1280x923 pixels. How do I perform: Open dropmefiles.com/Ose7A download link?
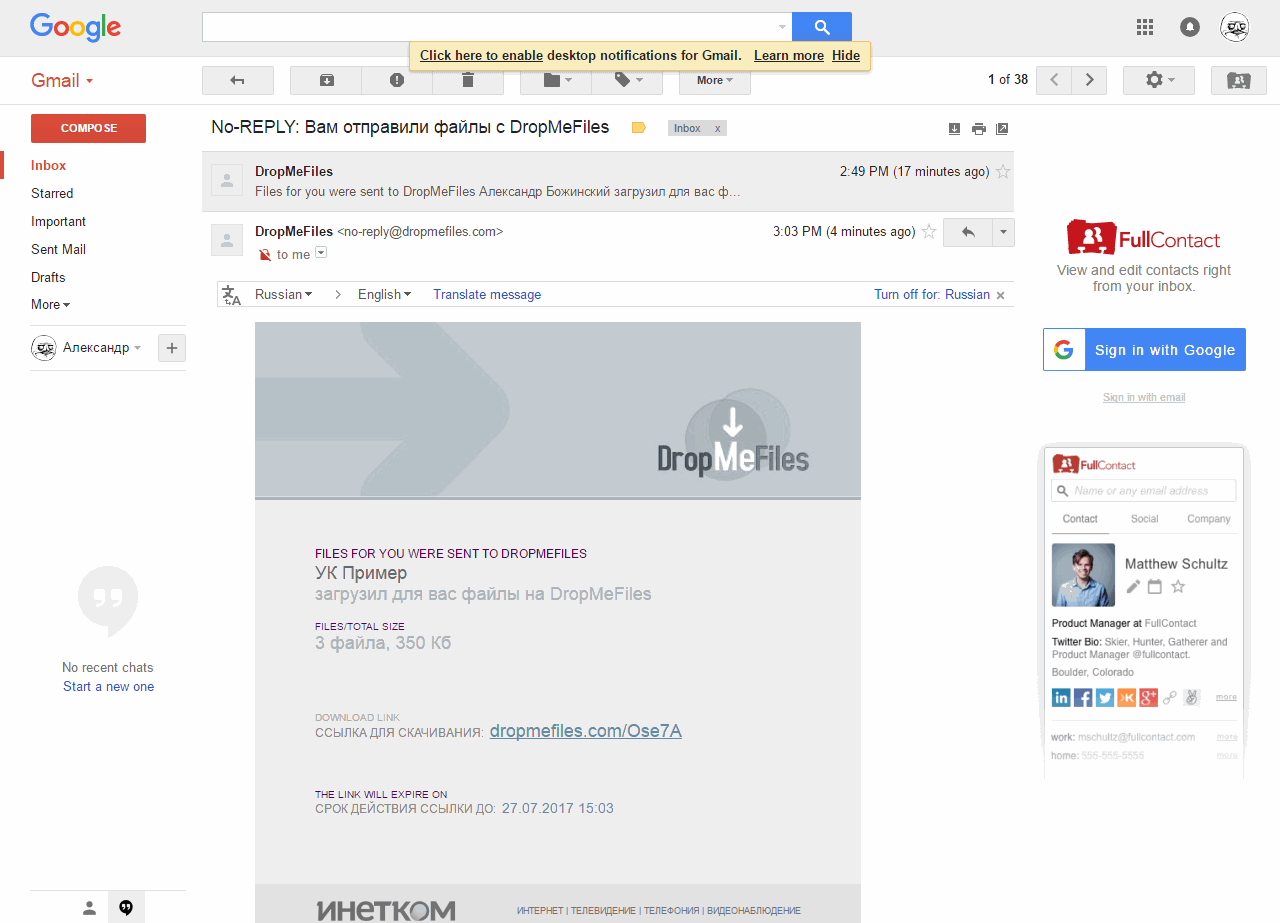[586, 731]
